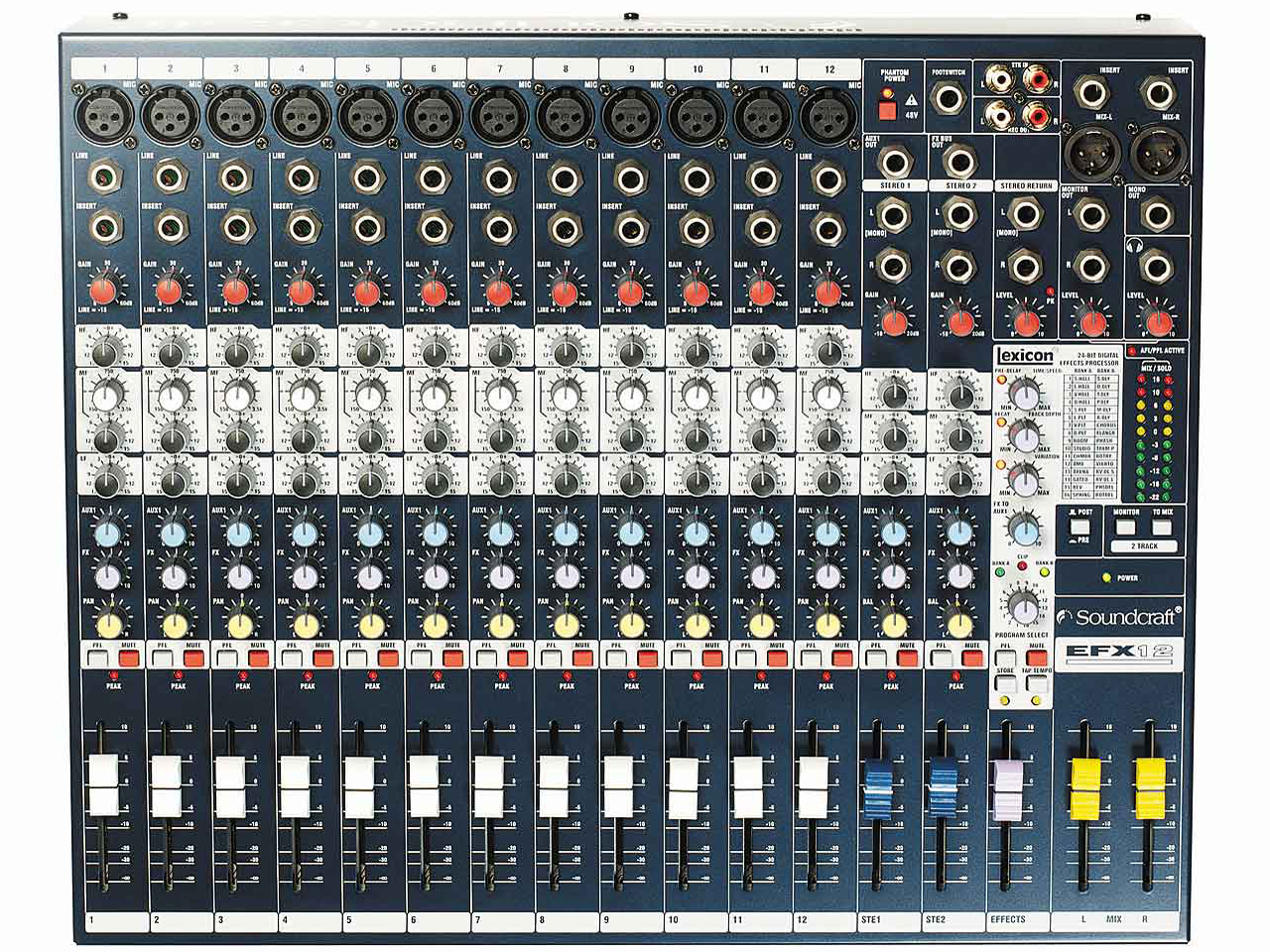Click the headphone symbol above the phones jack
The width and height of the screenshot is (1270, 952).
tap(1134, 245)
